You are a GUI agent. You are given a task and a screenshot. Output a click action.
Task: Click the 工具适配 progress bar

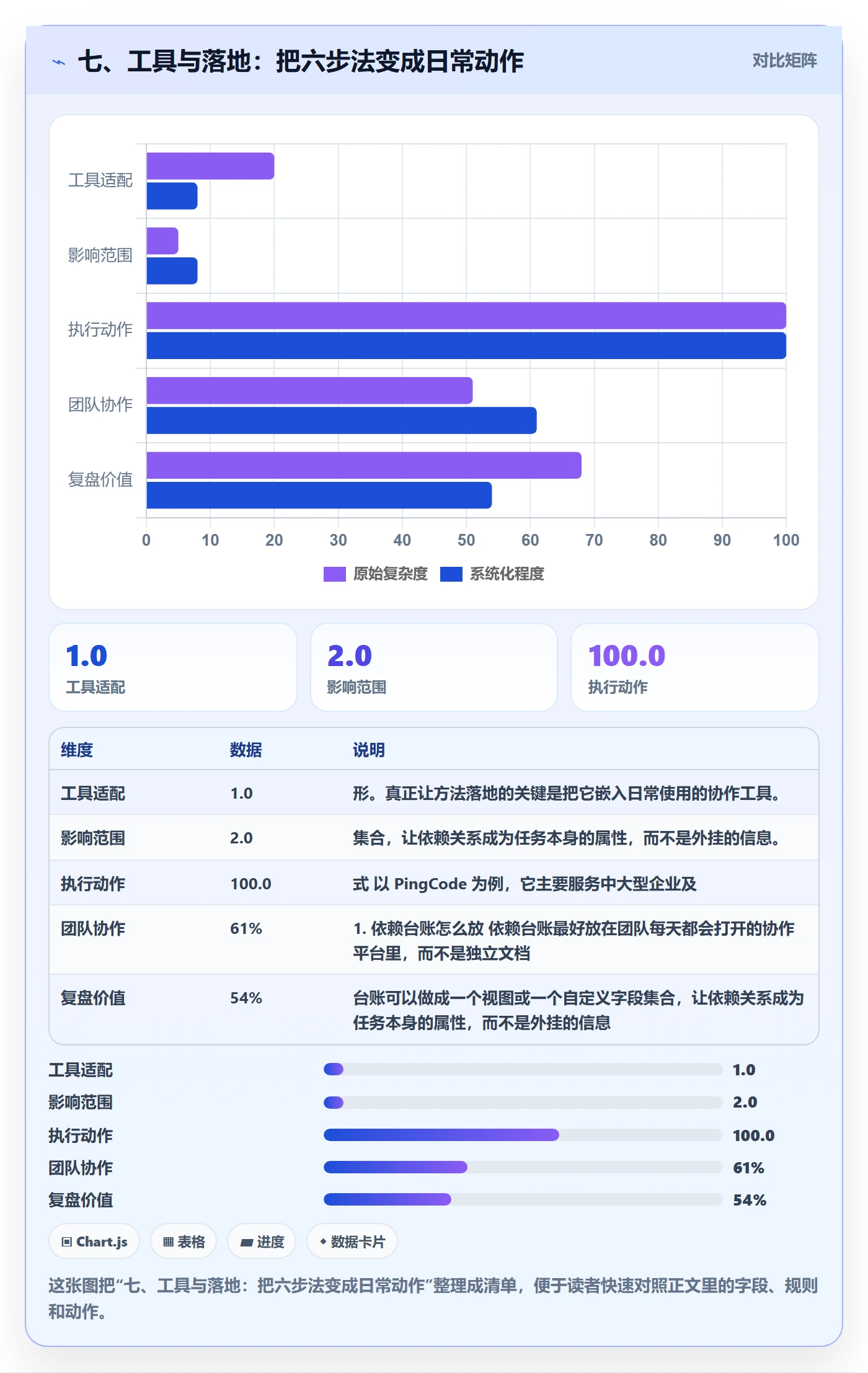(523, 1069)
